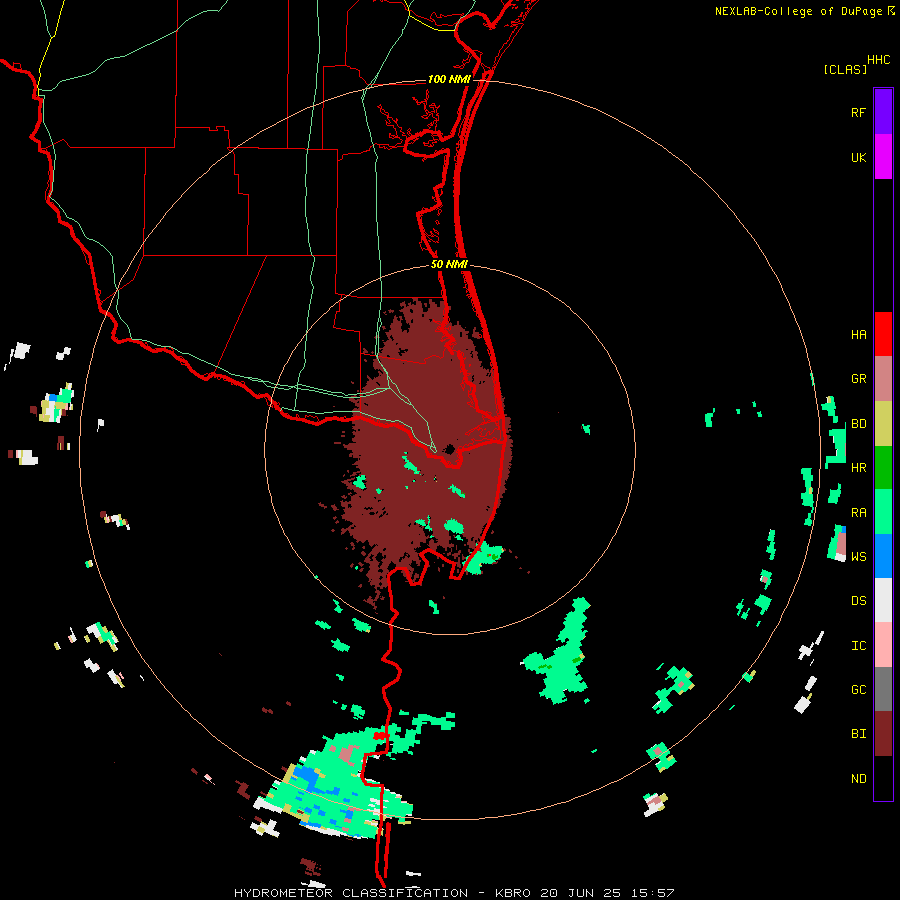Click the BD legend label
This screenshot has width=900, height=900.
[x=858, y=424]
